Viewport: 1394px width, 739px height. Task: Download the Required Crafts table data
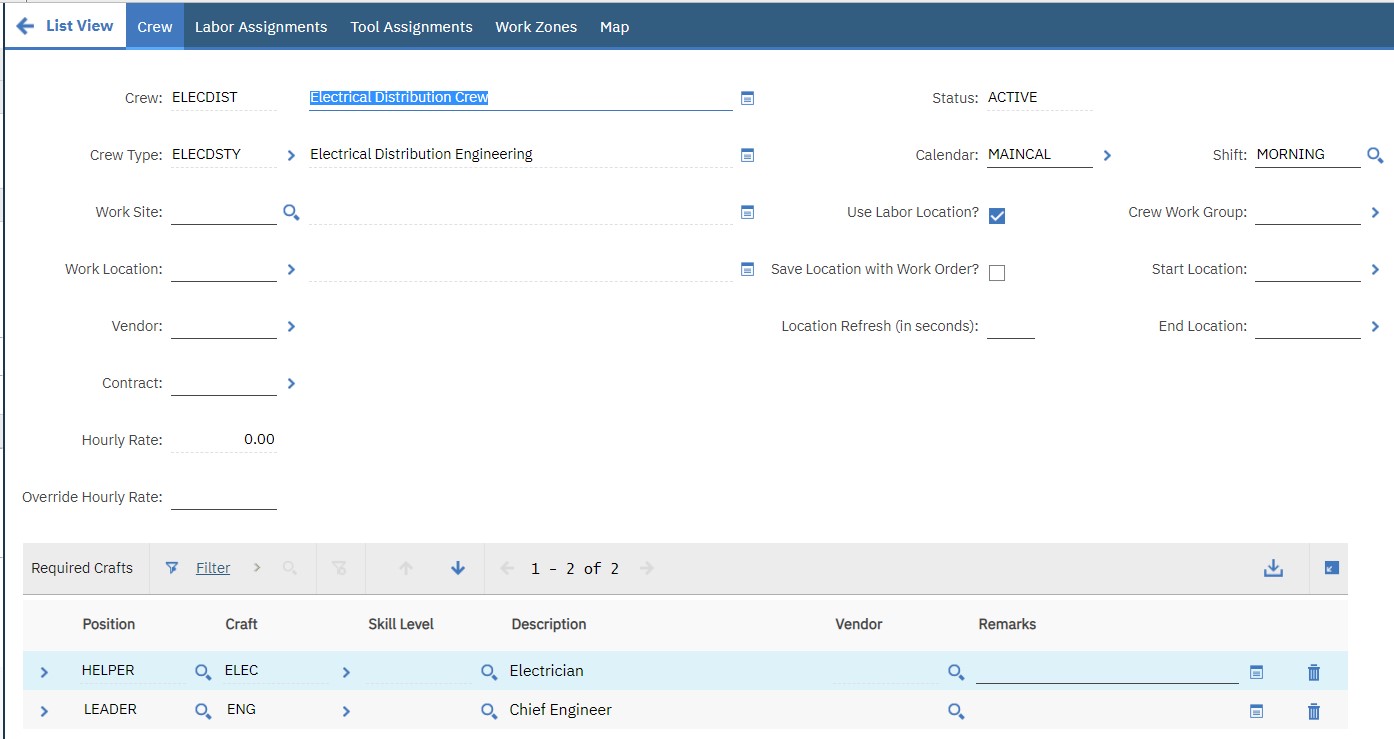pyautogui.click(x=1273, y=567)
